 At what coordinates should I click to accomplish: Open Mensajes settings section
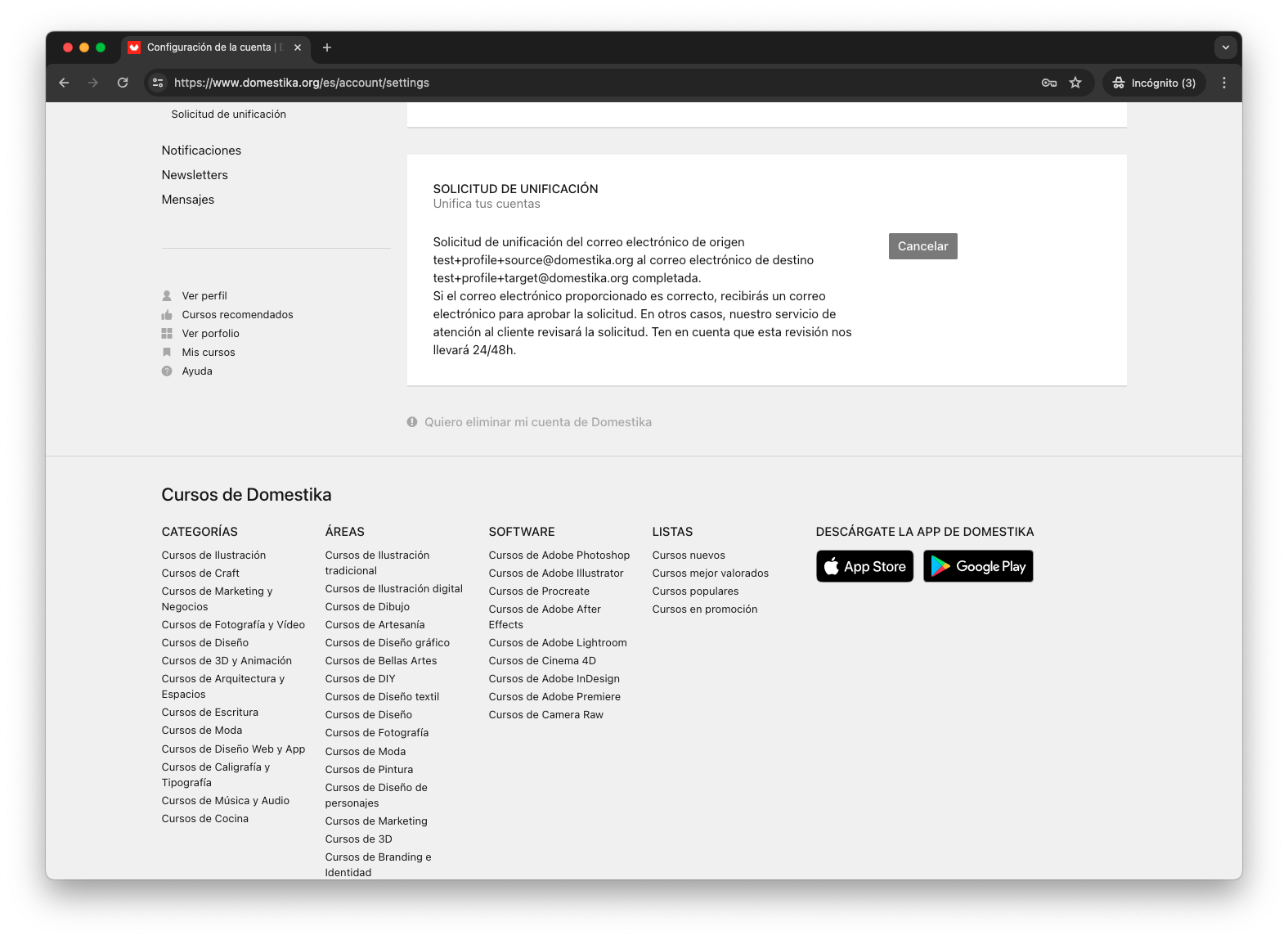pyautogui.click(x=188, y=200)
